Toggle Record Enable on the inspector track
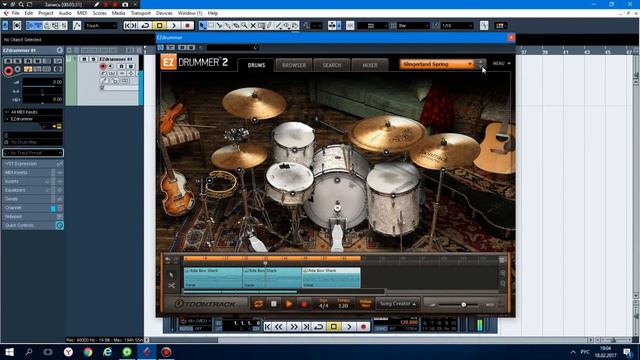 [8, 71]
